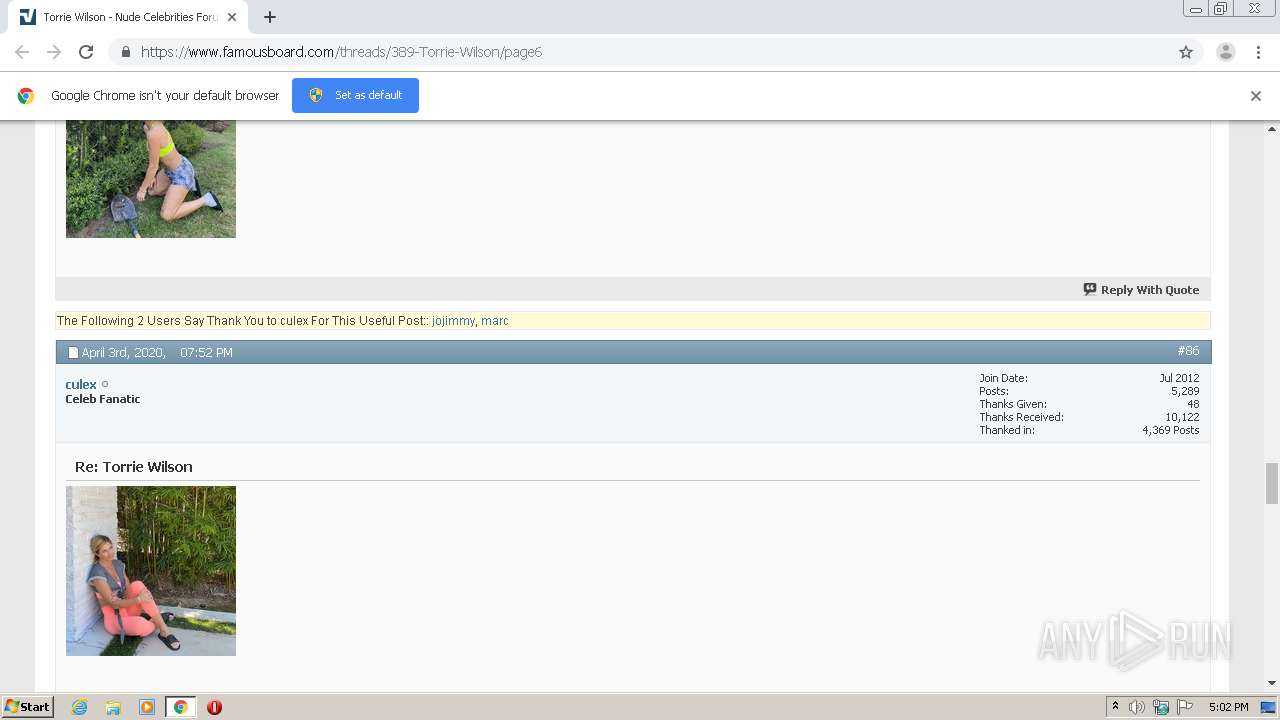Screen dimensions: 1280x720
Task: Click scrollbar up arrow
Action: [x=1272, y=129]
